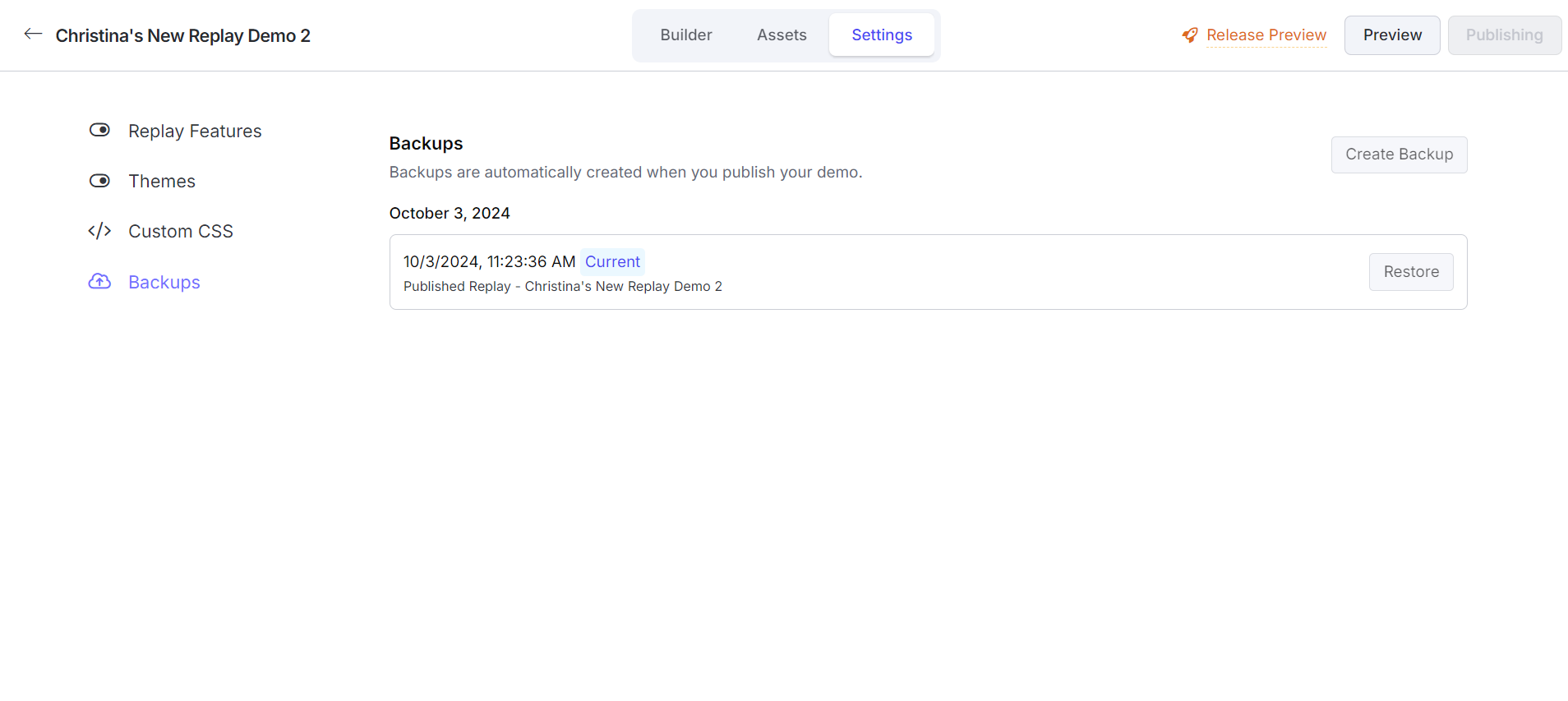1568x701 pixels.
Task: Open Replay Features settings
Action: [x=195, y=131]
